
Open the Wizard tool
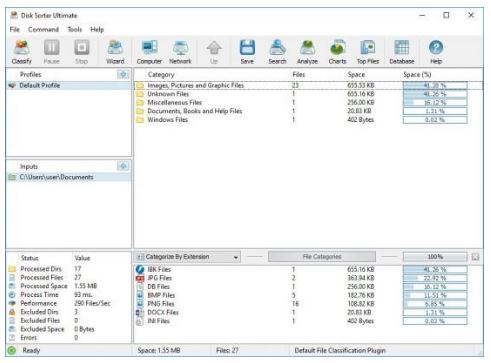coord(115,52)
